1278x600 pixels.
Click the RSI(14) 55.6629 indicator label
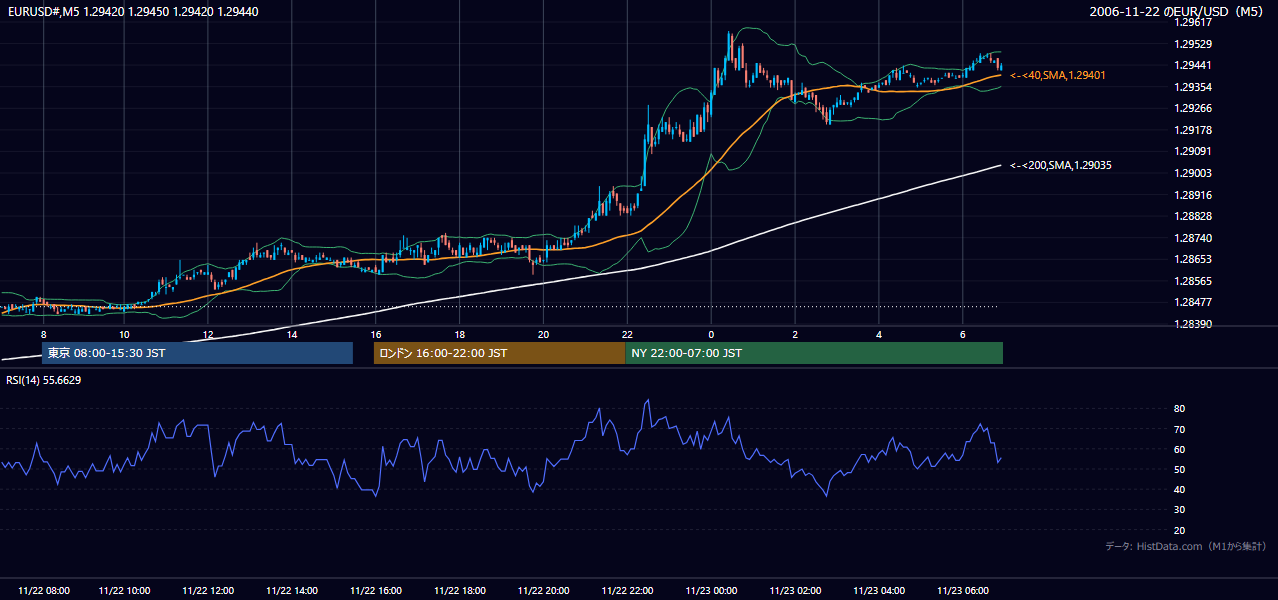tap(44, 380)
